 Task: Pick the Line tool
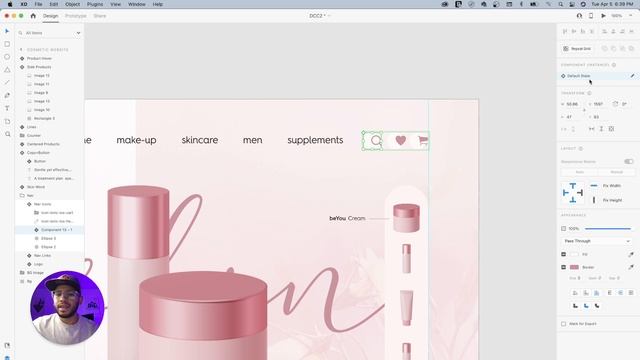point(7,82)
